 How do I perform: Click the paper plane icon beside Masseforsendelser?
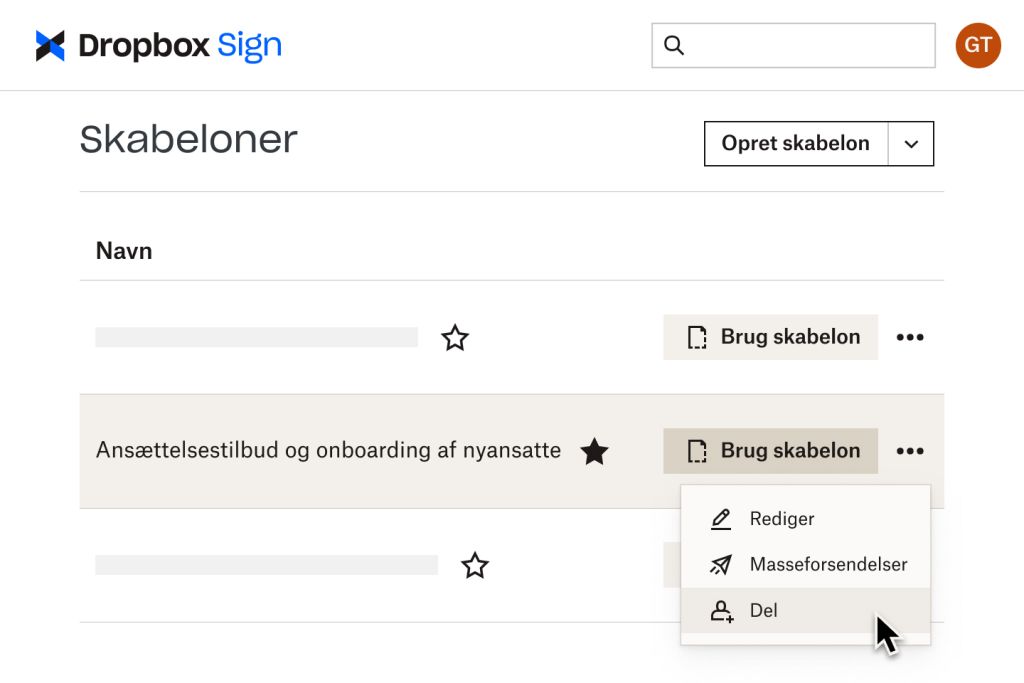click(x=720, y=564)
